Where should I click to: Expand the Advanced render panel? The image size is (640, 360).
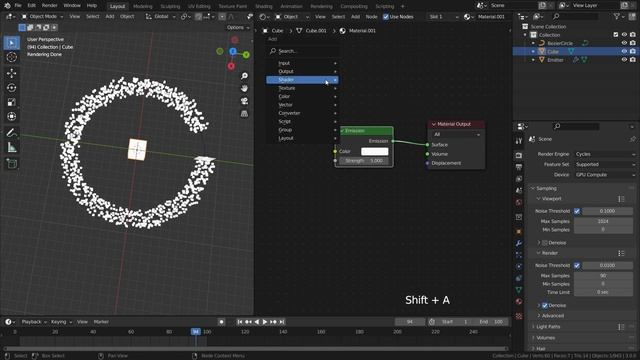coord(553,316)
